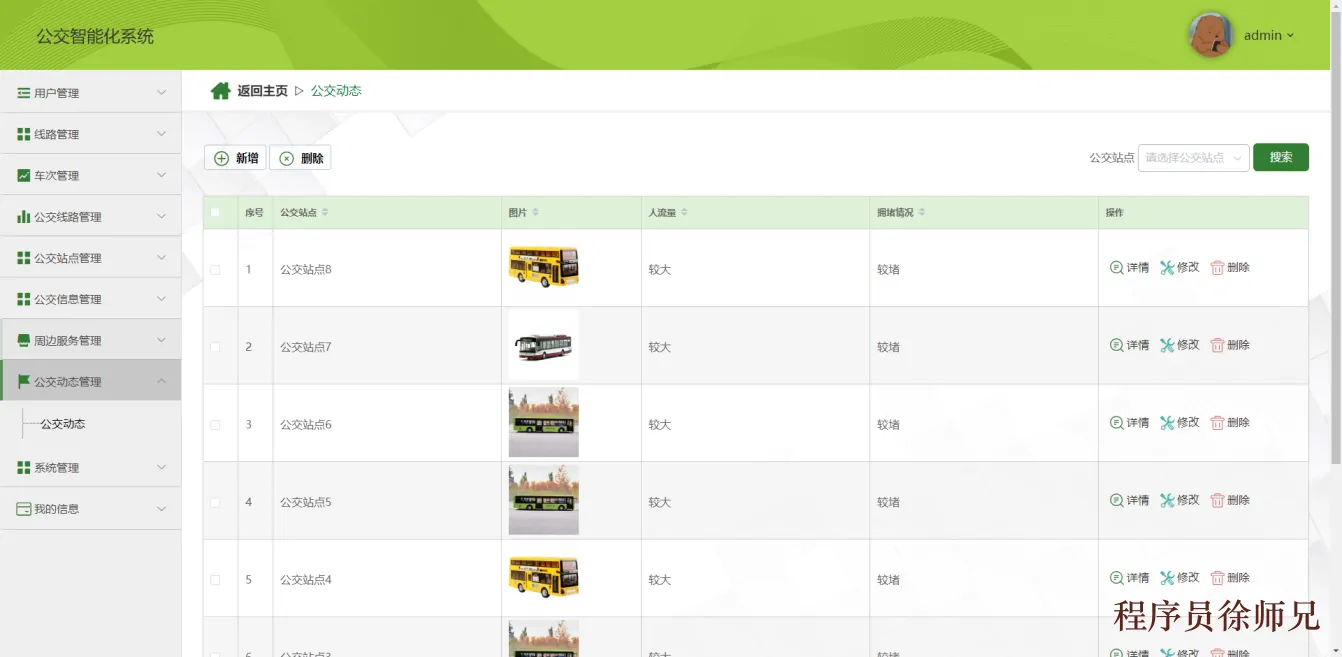Image resolution: width=1342 pixels, height=657 pixels.
Task: Delete the 公交站点5 row
Action: pos(1230,500)
